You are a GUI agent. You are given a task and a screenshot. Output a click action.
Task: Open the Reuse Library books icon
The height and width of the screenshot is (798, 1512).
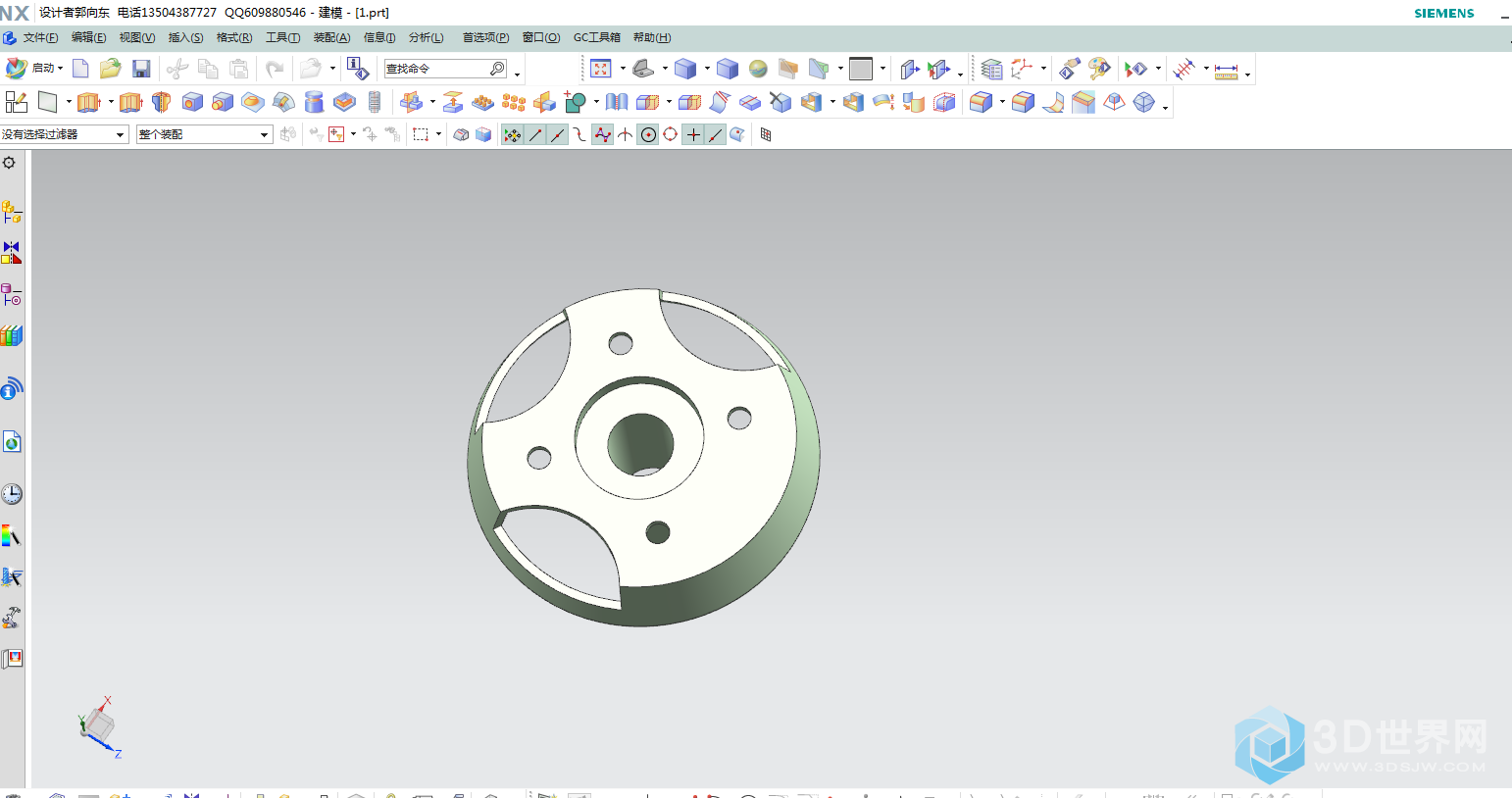click(x=11, y=336)
